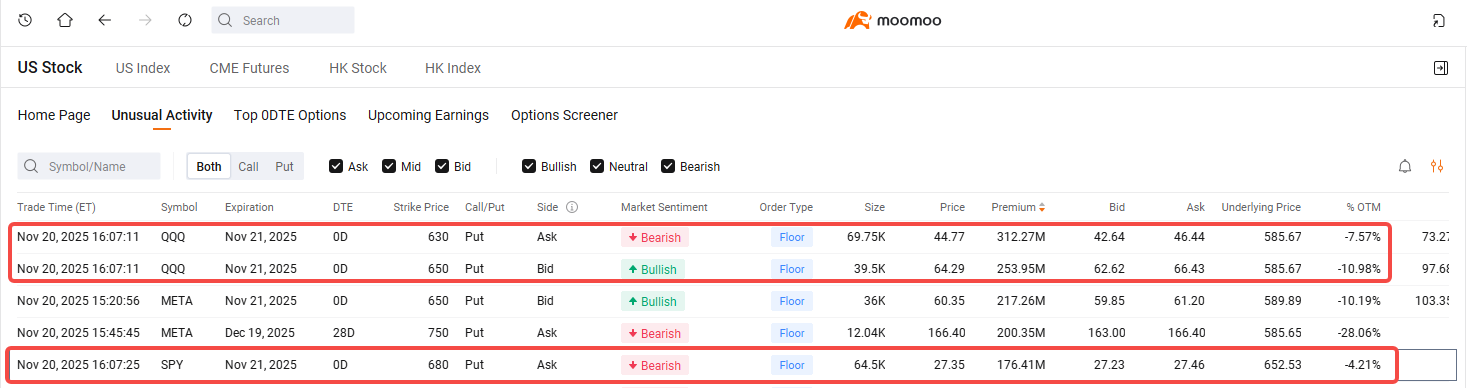Click the moomoo logo

click(892, 20)
